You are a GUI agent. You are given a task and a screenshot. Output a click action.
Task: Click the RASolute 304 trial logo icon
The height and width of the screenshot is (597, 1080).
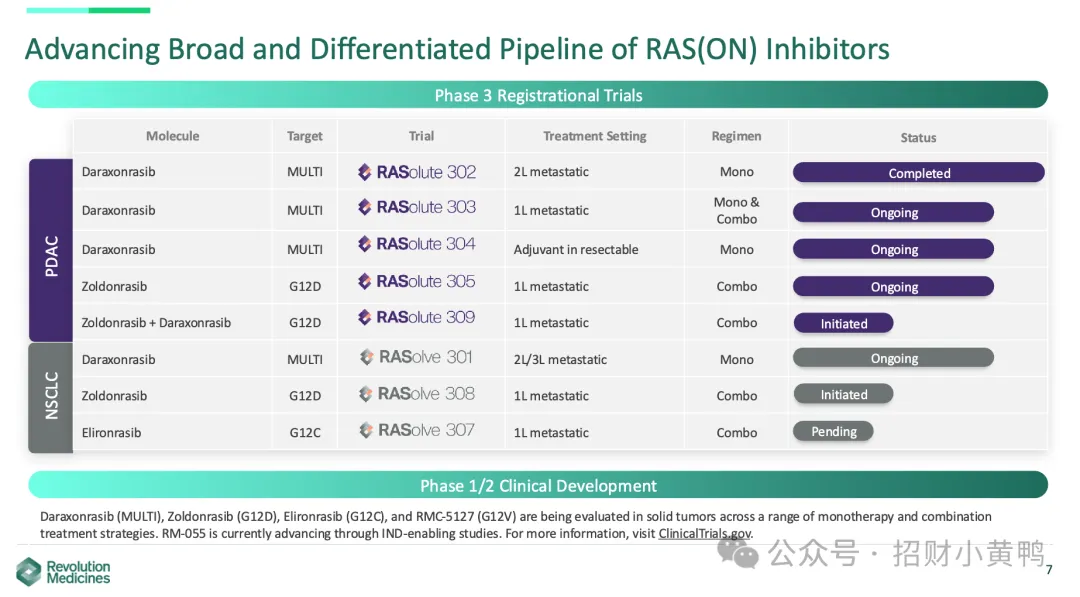click(365, 244)
